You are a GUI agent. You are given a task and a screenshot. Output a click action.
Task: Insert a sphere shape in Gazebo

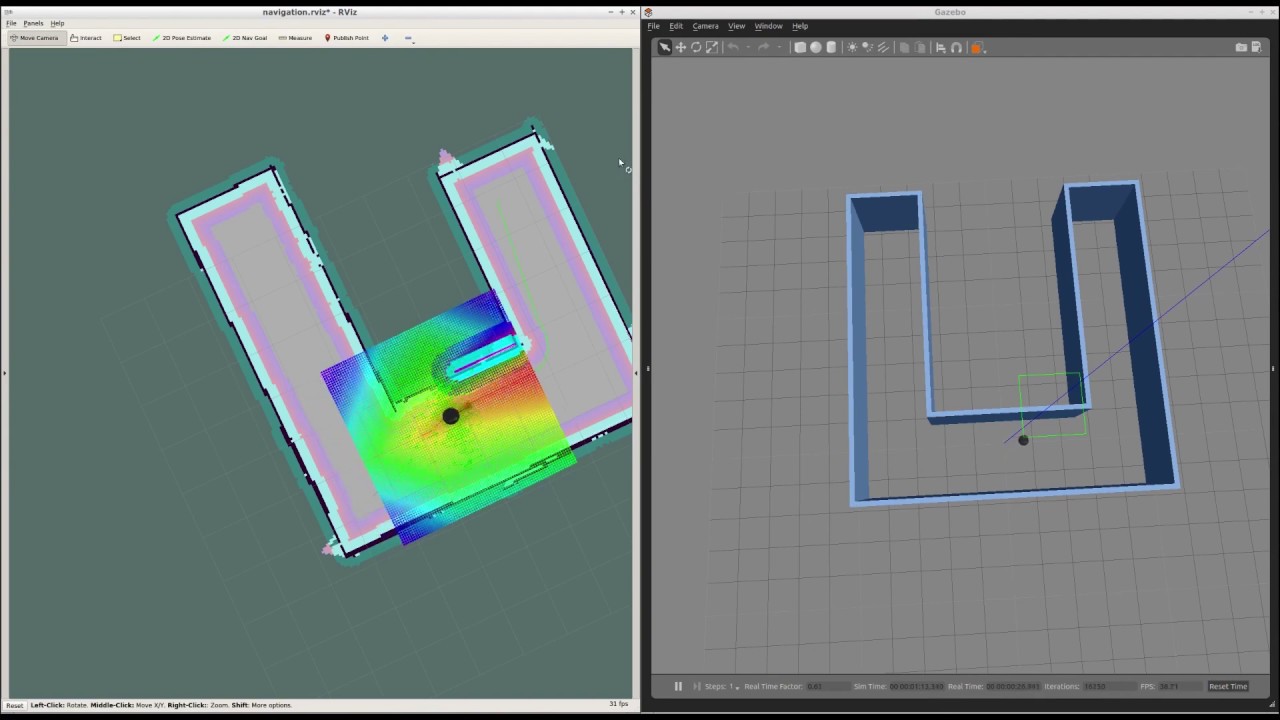pos(816,47)
